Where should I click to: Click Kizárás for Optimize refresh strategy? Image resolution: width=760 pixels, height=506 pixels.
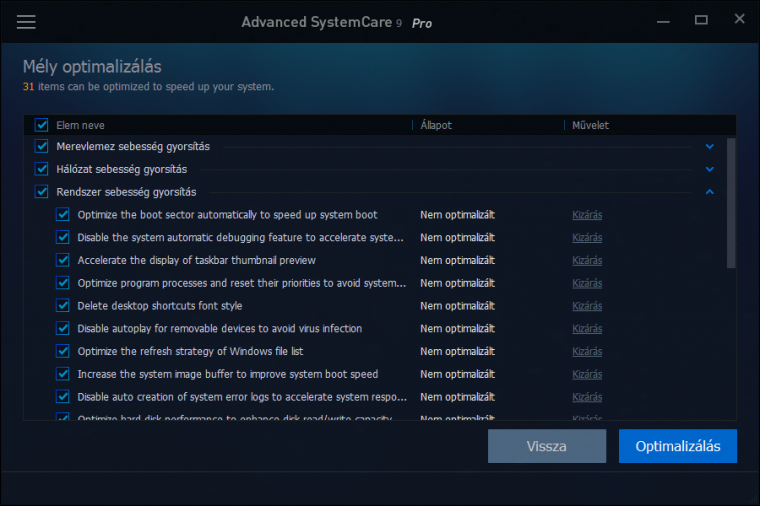[x=587, y=351]
